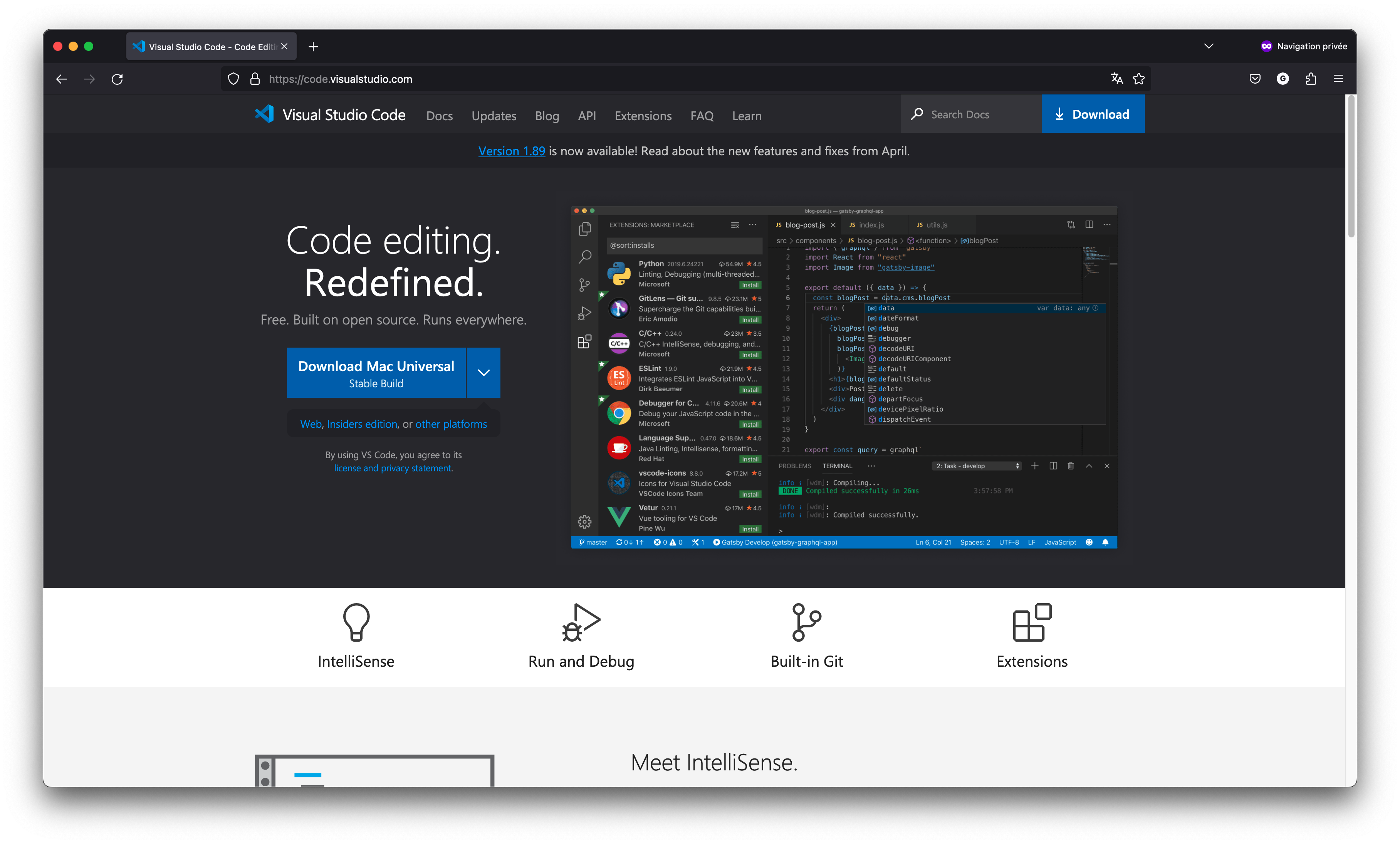Click the Visual Studio Code logo

click(330, 115)
